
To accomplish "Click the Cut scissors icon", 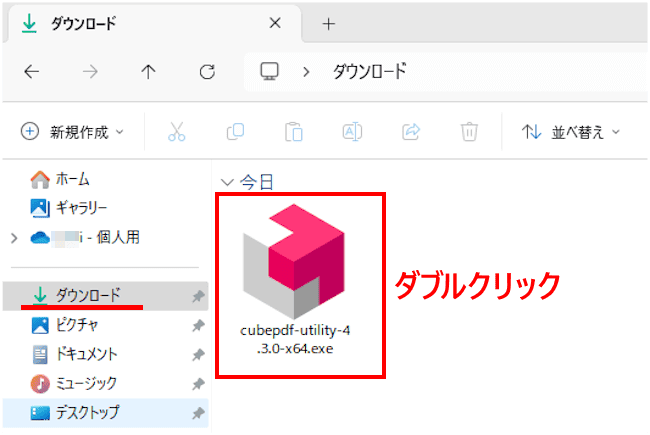I will [177, 132].
